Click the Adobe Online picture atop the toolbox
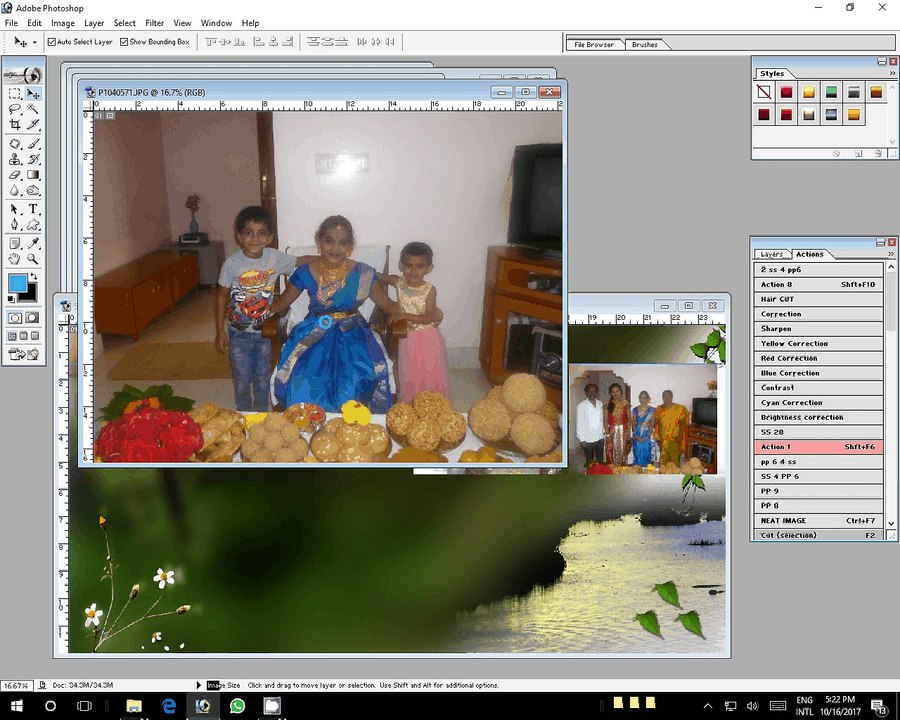Screen dimensions: 900x720 coord(24,75)
